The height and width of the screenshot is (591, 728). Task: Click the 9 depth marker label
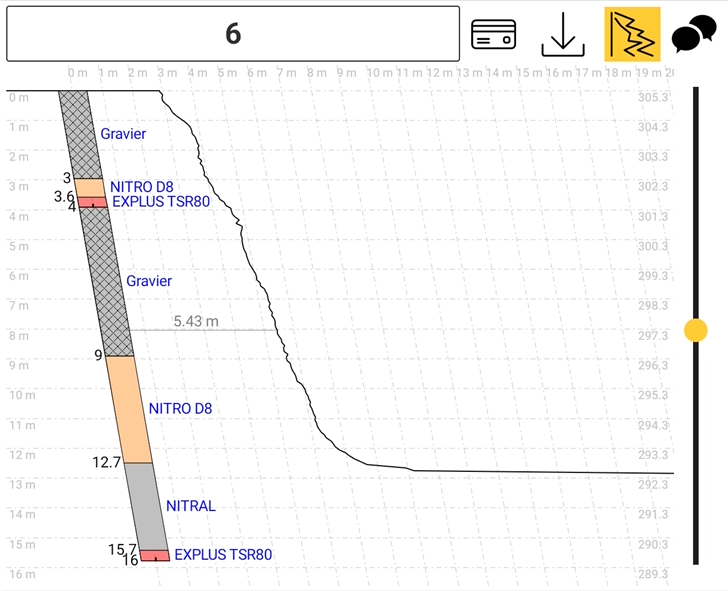click(x=98, y=355)
